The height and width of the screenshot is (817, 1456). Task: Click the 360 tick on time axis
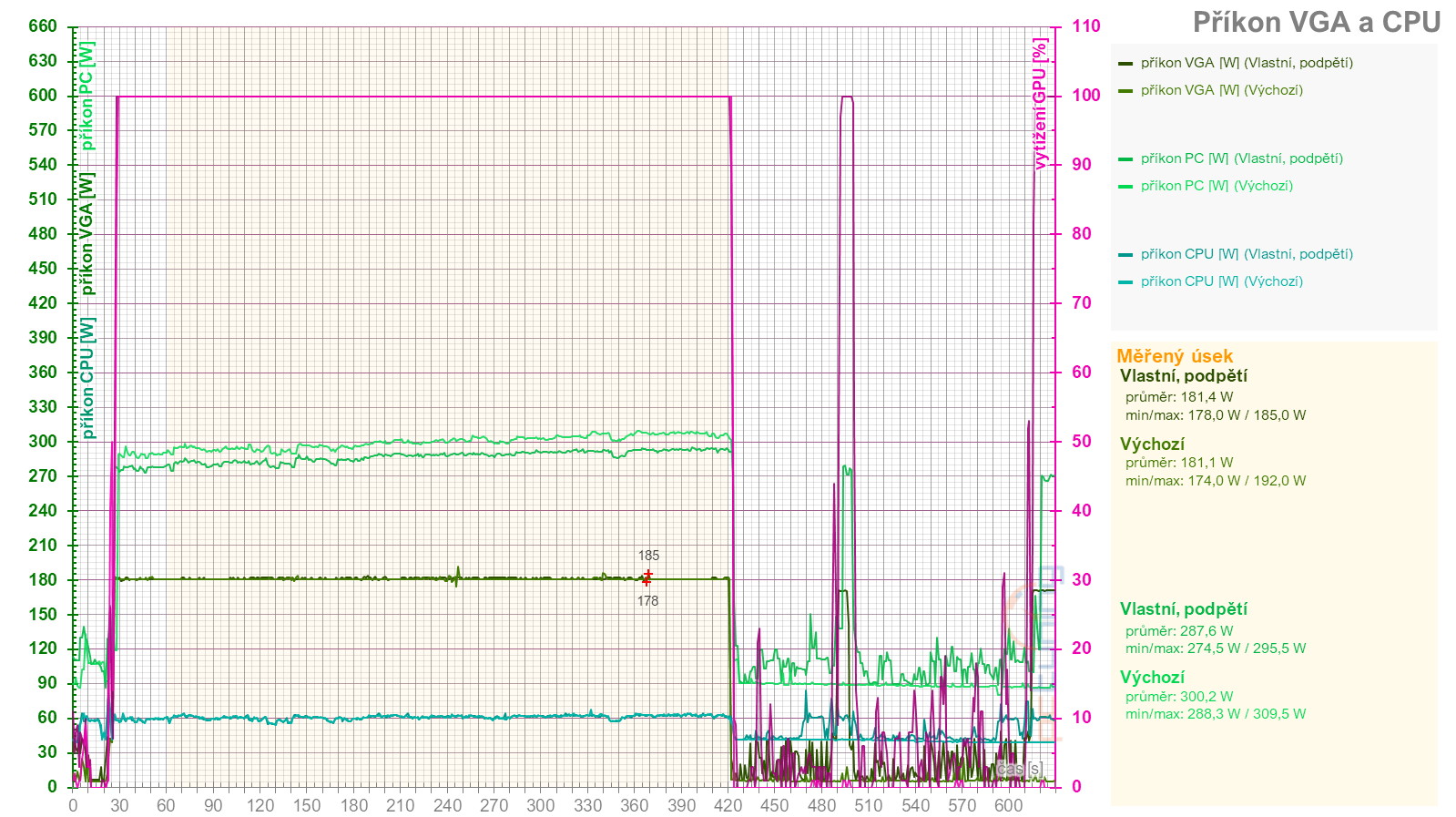coord(635,805)
